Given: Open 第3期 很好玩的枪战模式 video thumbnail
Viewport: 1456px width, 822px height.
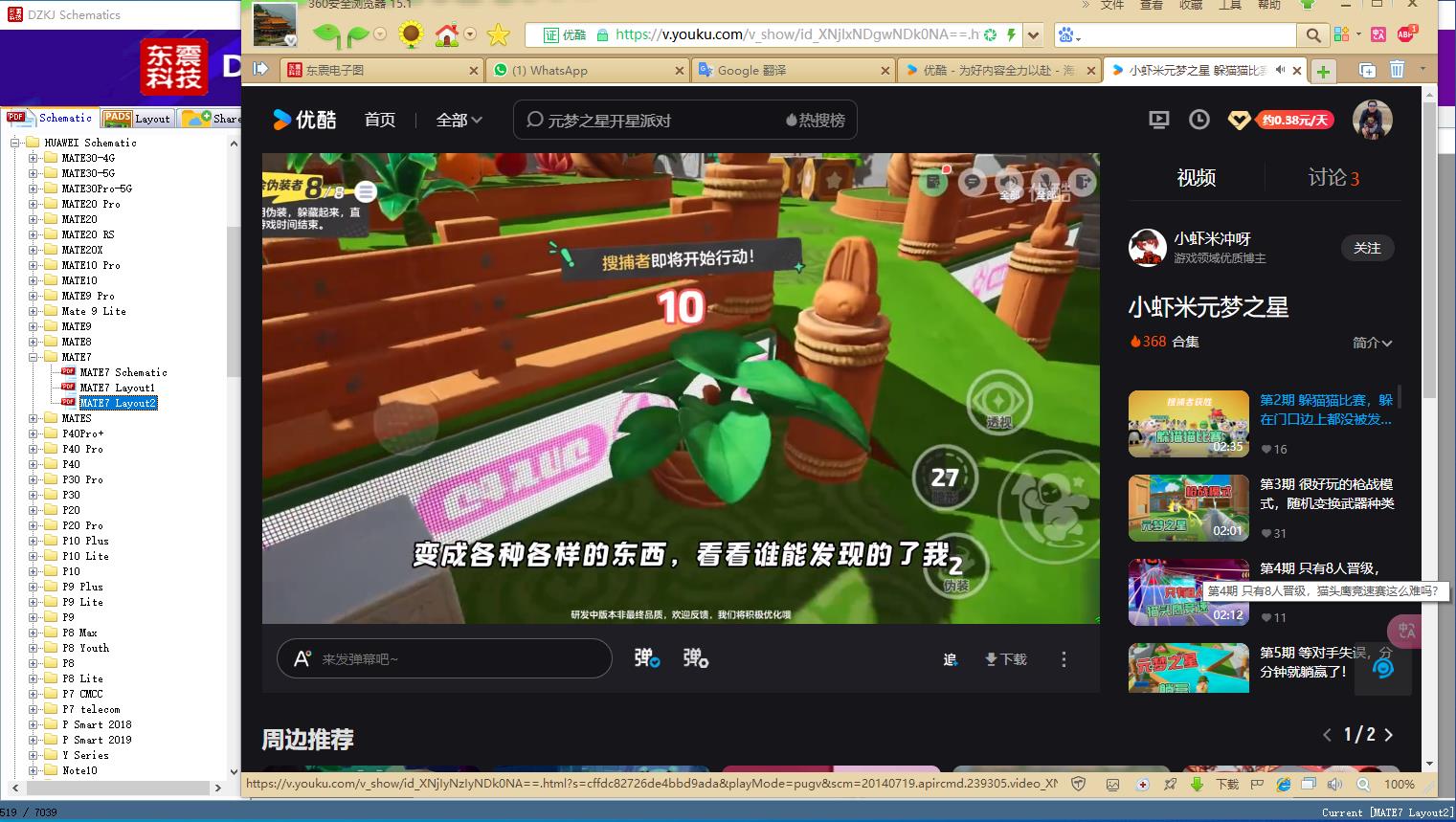Looking at the screenshot, I should [x=1188, y=508].
